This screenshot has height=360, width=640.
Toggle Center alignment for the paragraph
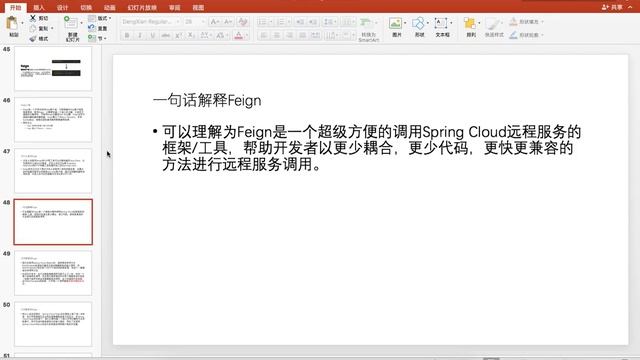tap(277, 36)
